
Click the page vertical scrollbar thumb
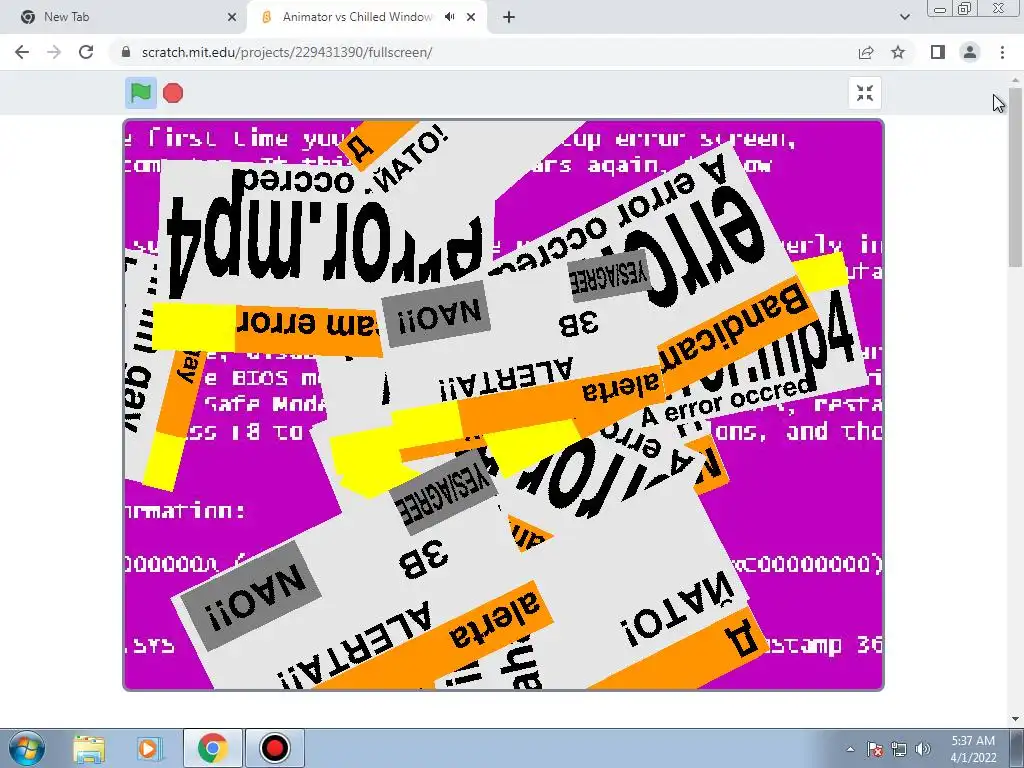(x=1015, y=177)
